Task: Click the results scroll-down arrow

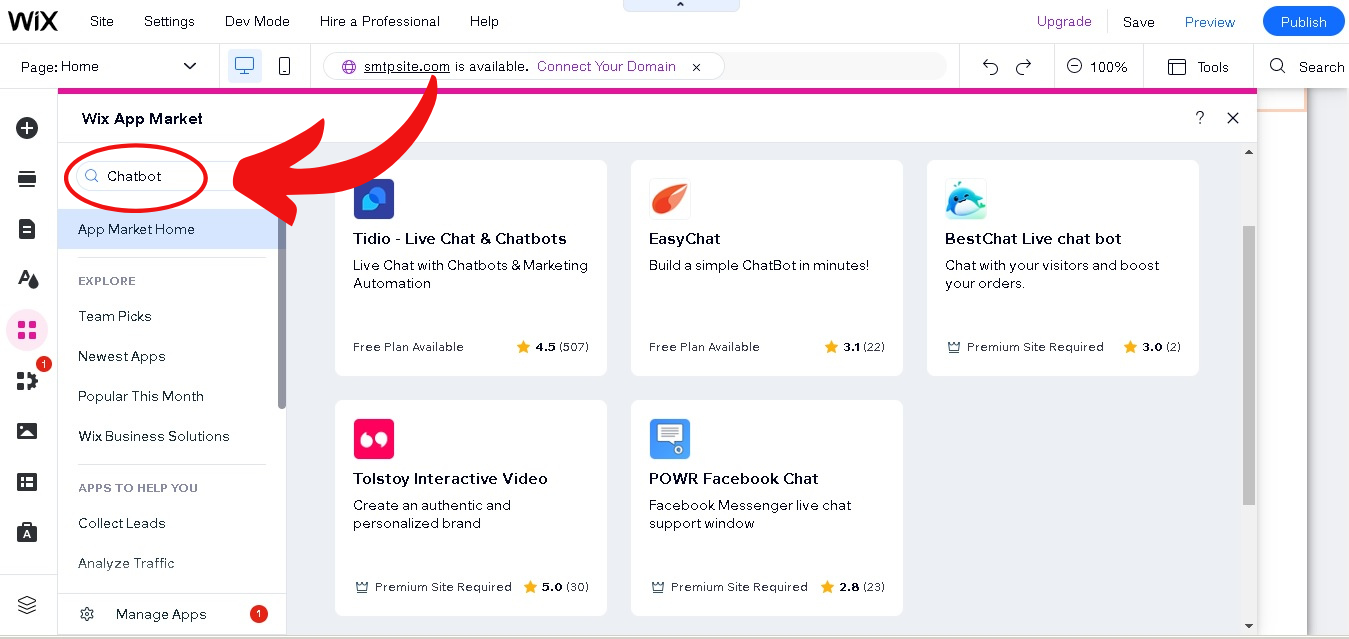Action: click(x=1249, y=627)
